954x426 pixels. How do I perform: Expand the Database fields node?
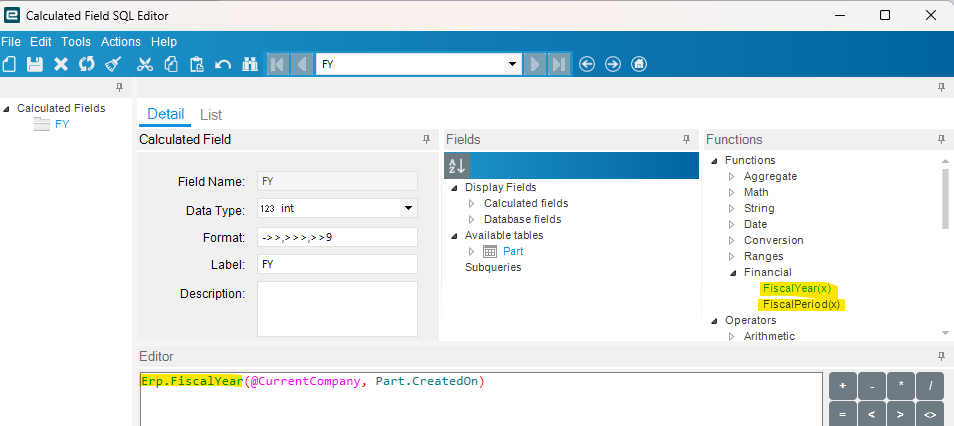(471, 219)
